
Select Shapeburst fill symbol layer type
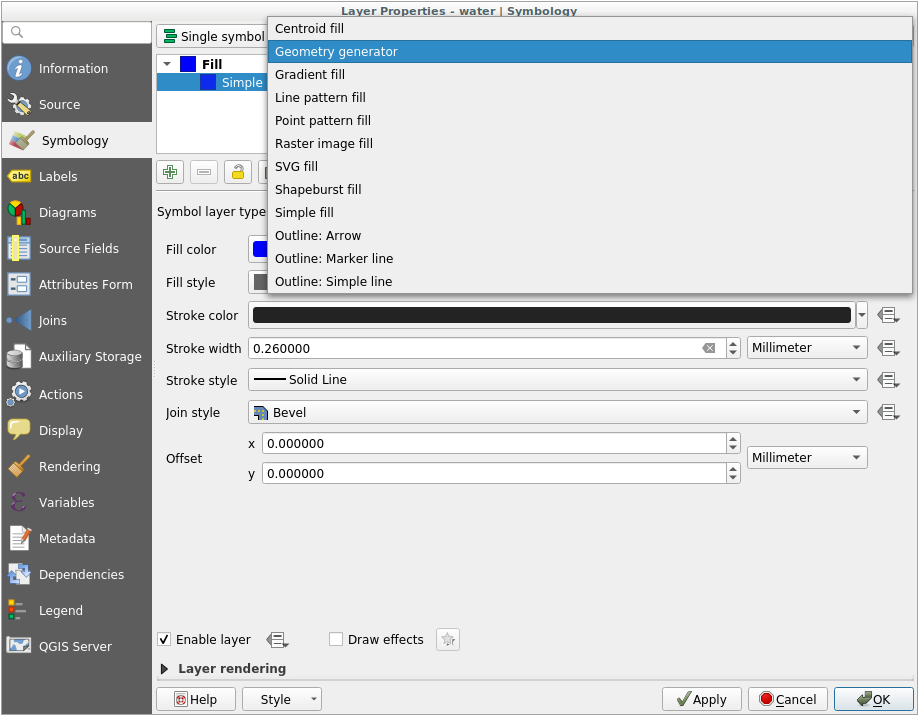click(x=318, y=190)
